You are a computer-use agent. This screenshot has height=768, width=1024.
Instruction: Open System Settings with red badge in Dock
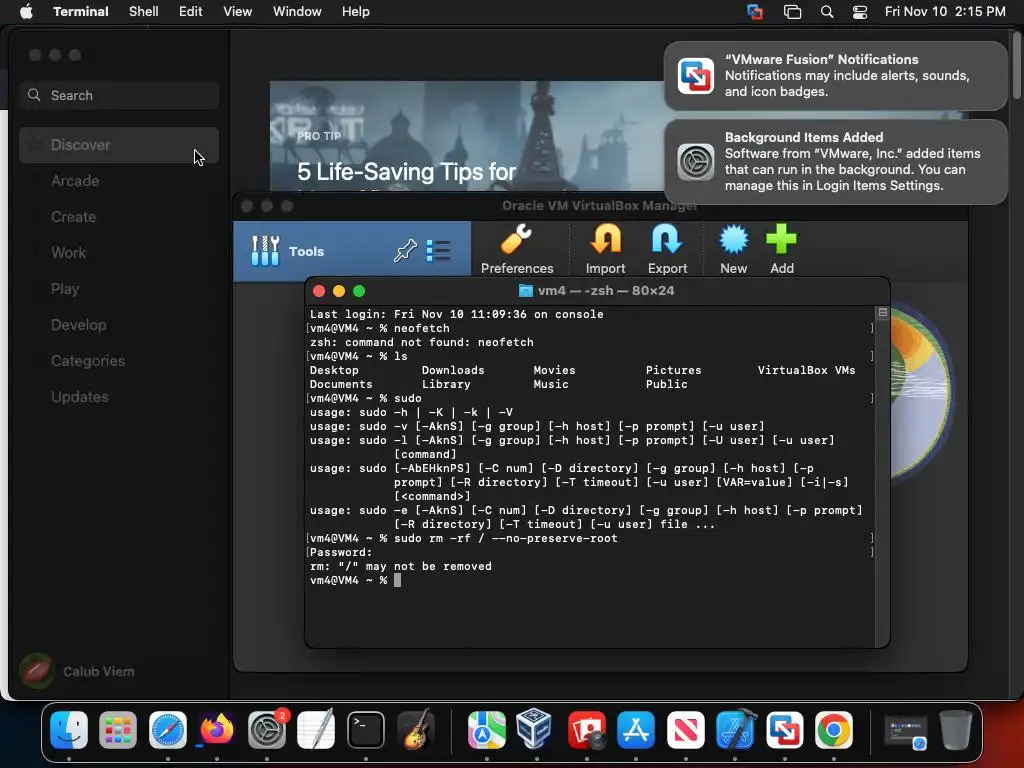[x=266, y=729]
